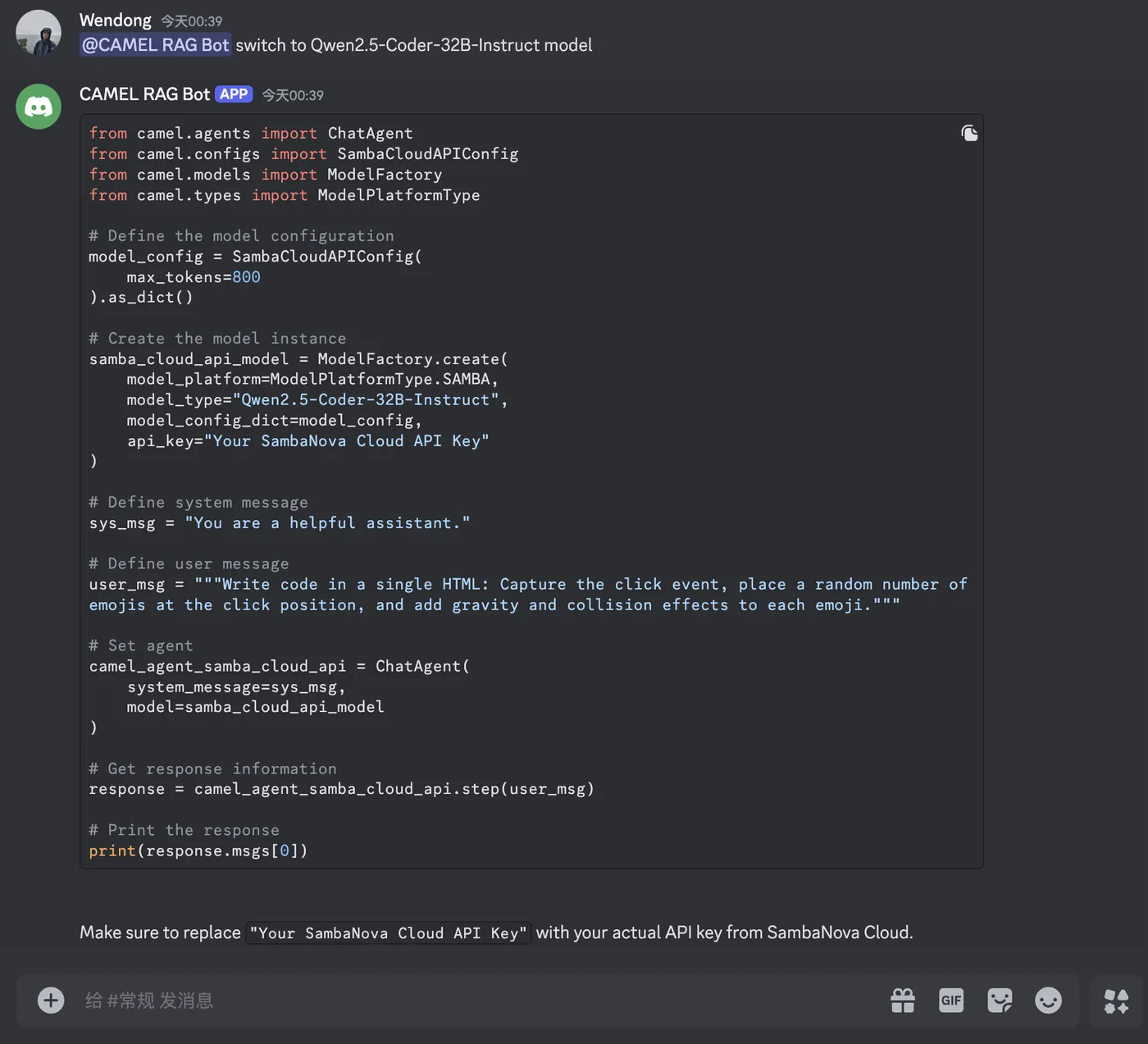
Task: Click the comment "# Get response information"
Action: pyautogui.click(x=212, y=768)
